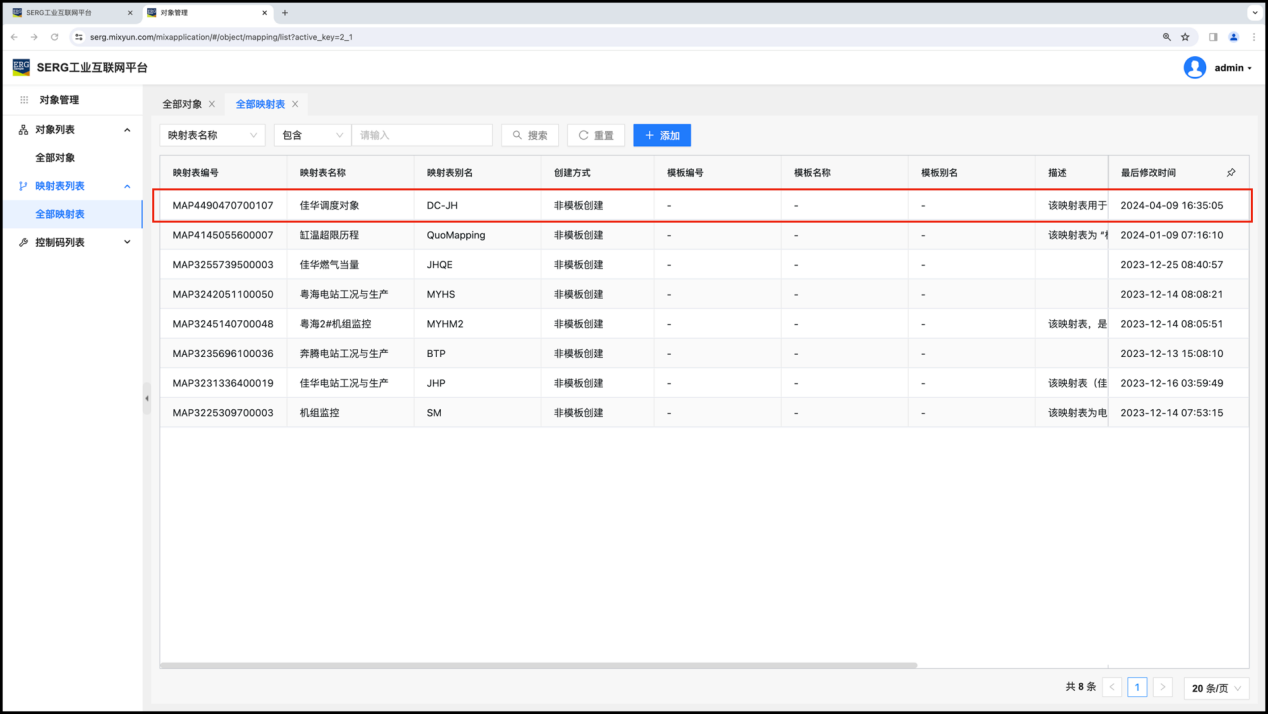Close the 全部映射表 tab with its X icon
1268x714 pixels.
tap(295, 104)
